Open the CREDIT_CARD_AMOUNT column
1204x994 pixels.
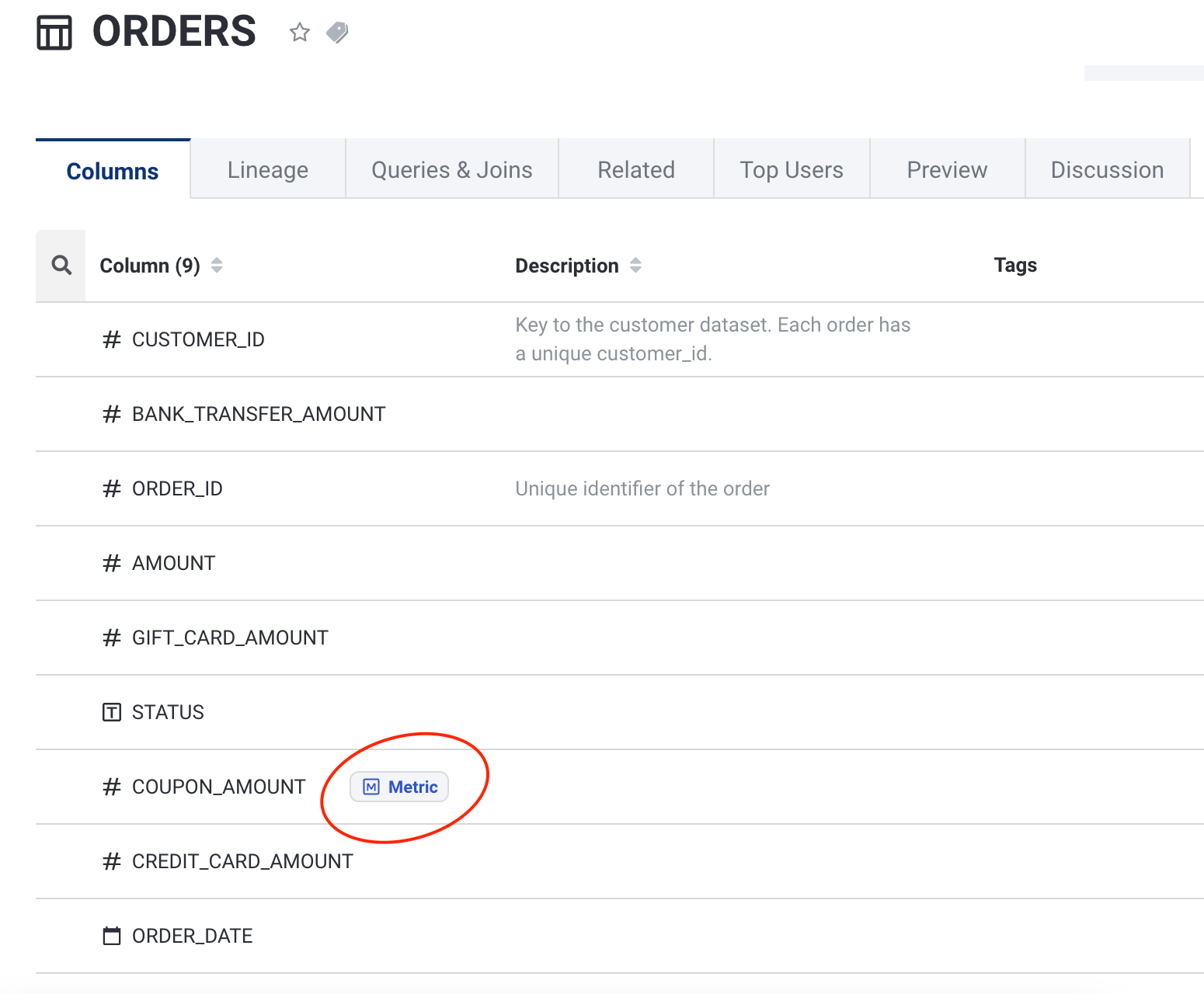click(x=242, y=861)
